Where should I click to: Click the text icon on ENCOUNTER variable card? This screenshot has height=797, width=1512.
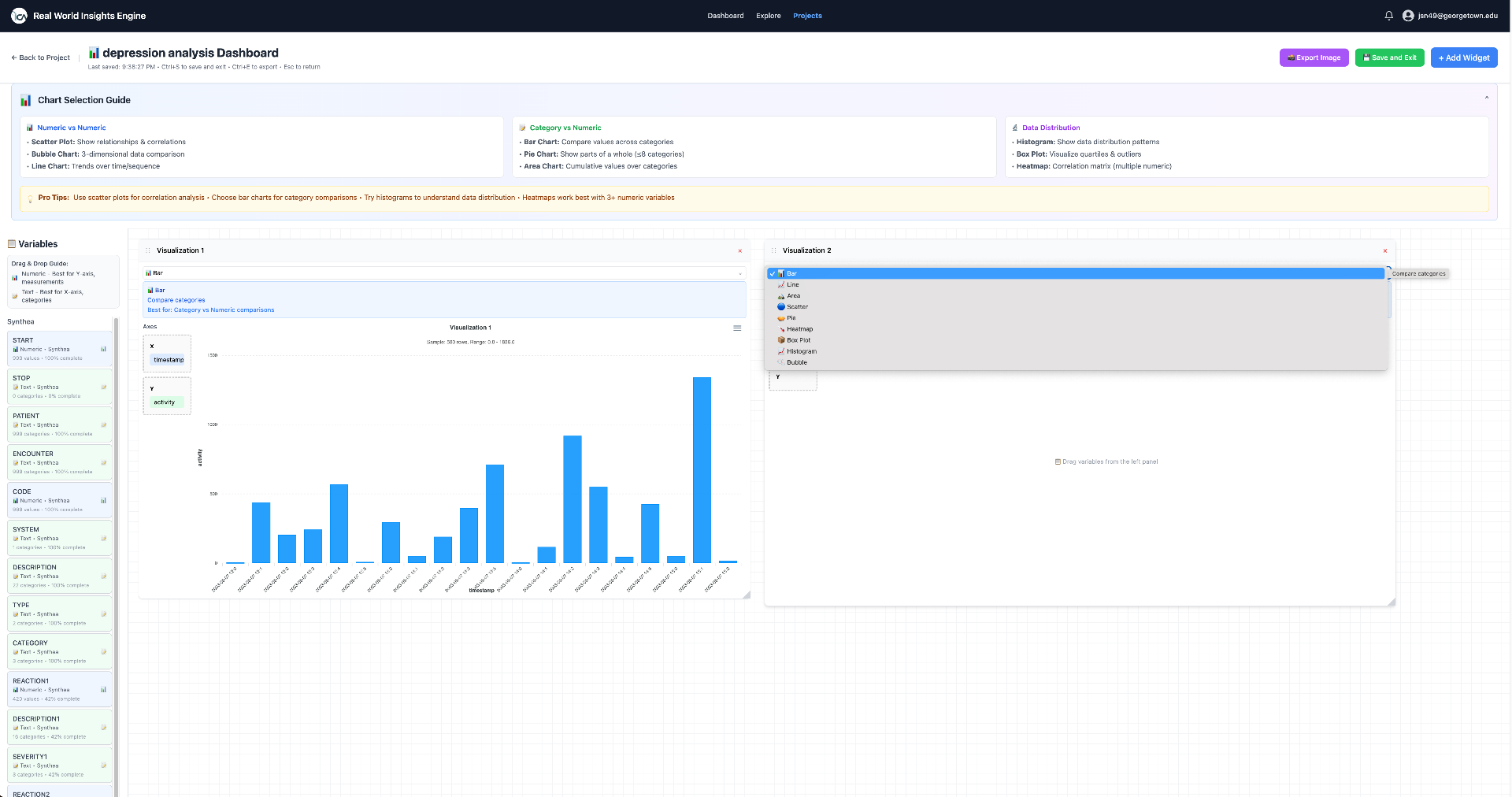103,462
